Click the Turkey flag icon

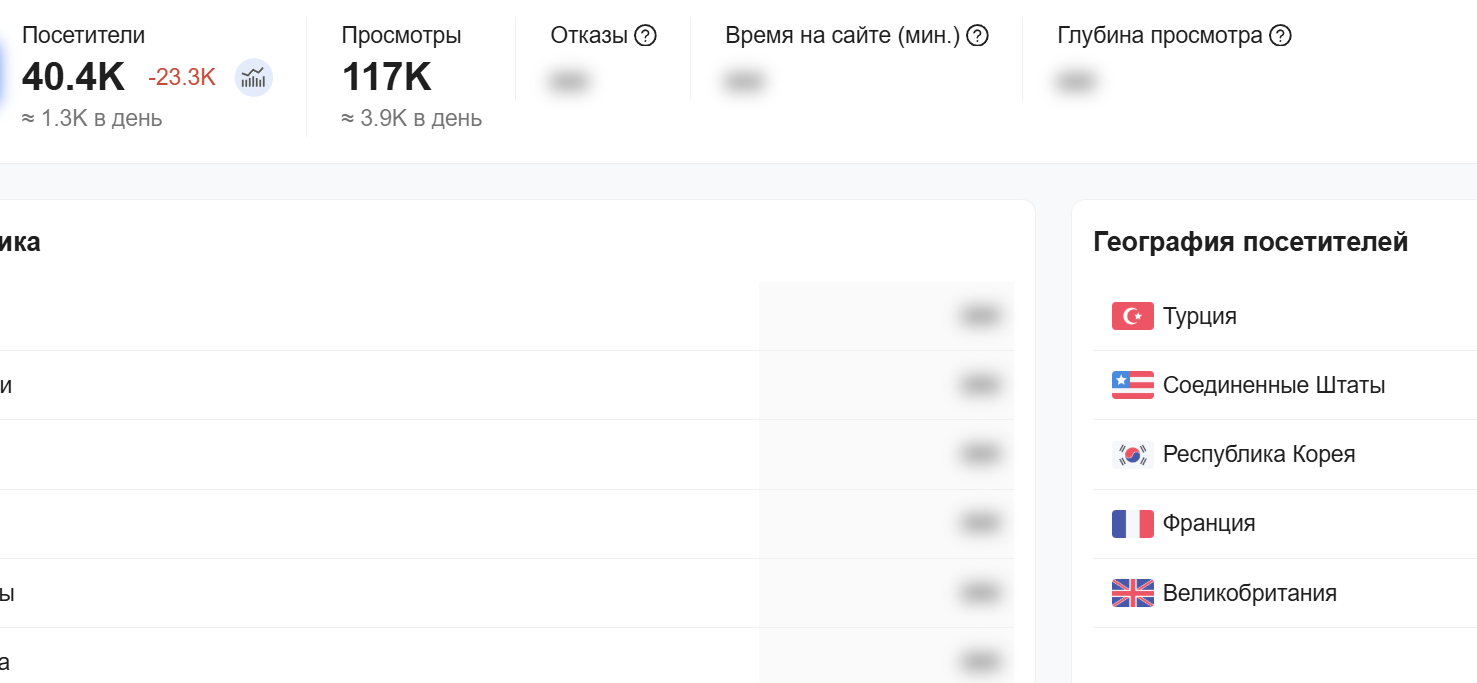[x=1132, y=316]
